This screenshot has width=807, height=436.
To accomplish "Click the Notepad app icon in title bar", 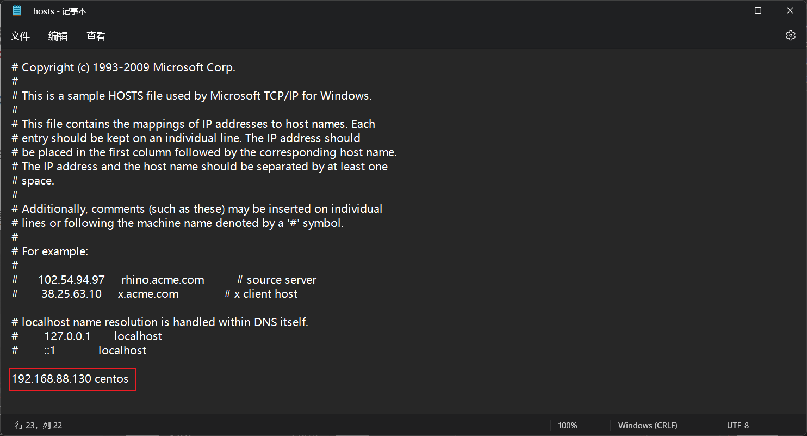I will point(17,10).
